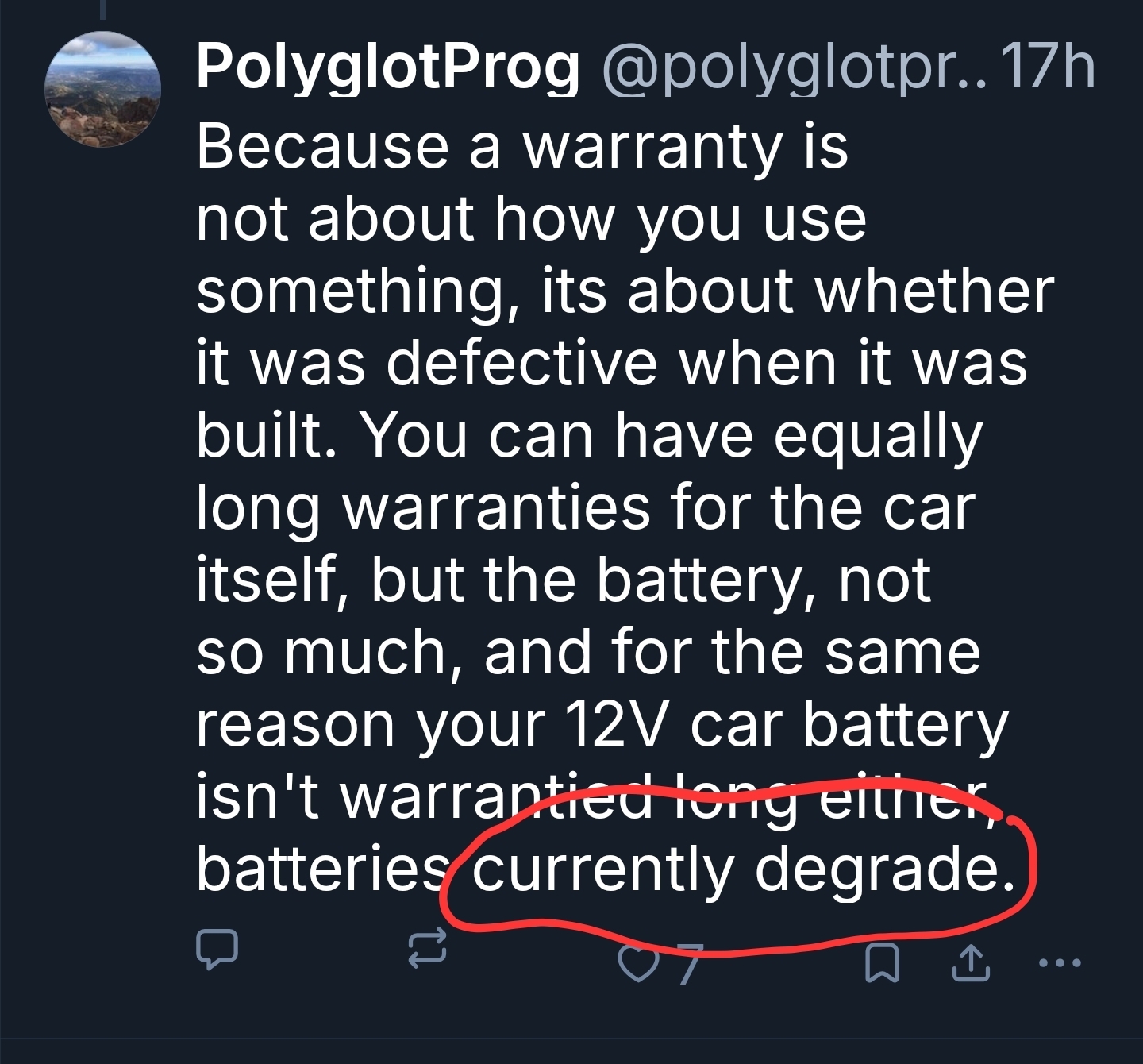This screenshot has width=1143, height=1064.
Task: Click the 17h timestamp
Action: pos(1048,67)
